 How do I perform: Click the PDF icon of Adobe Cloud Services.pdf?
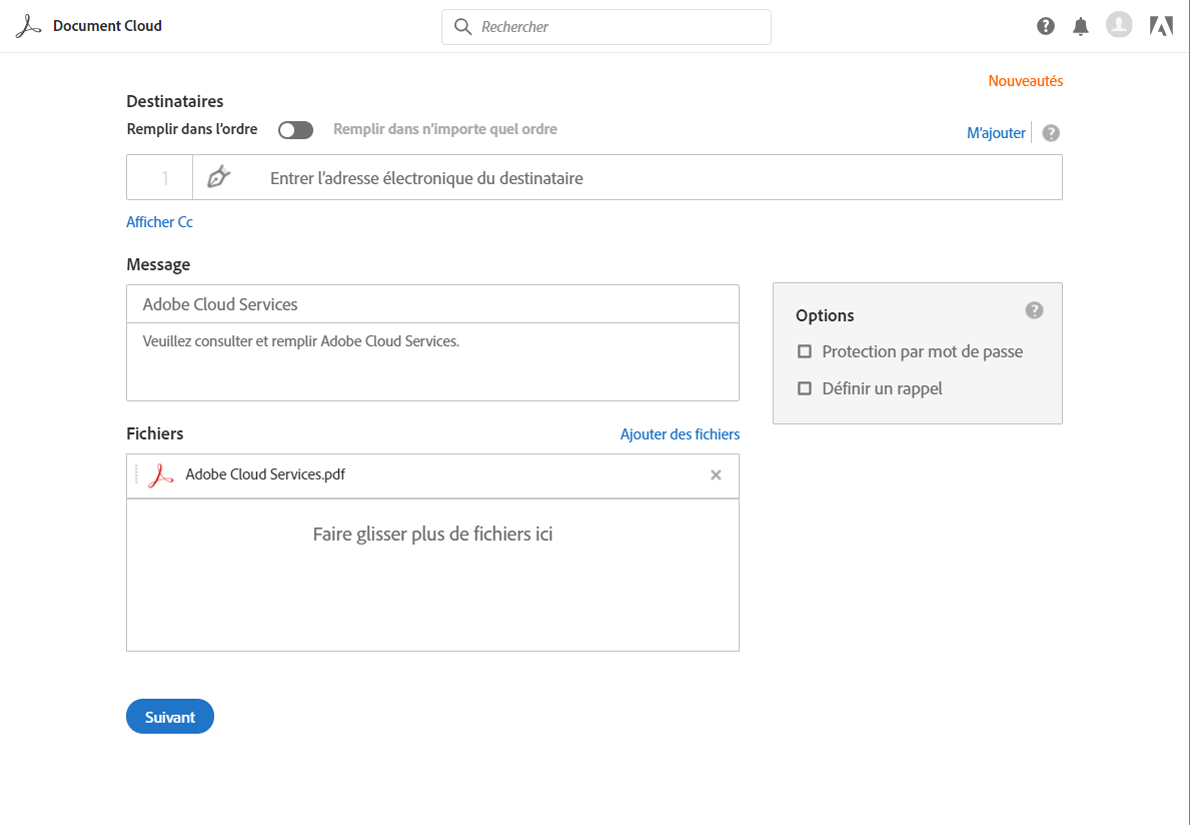point(160,475)
